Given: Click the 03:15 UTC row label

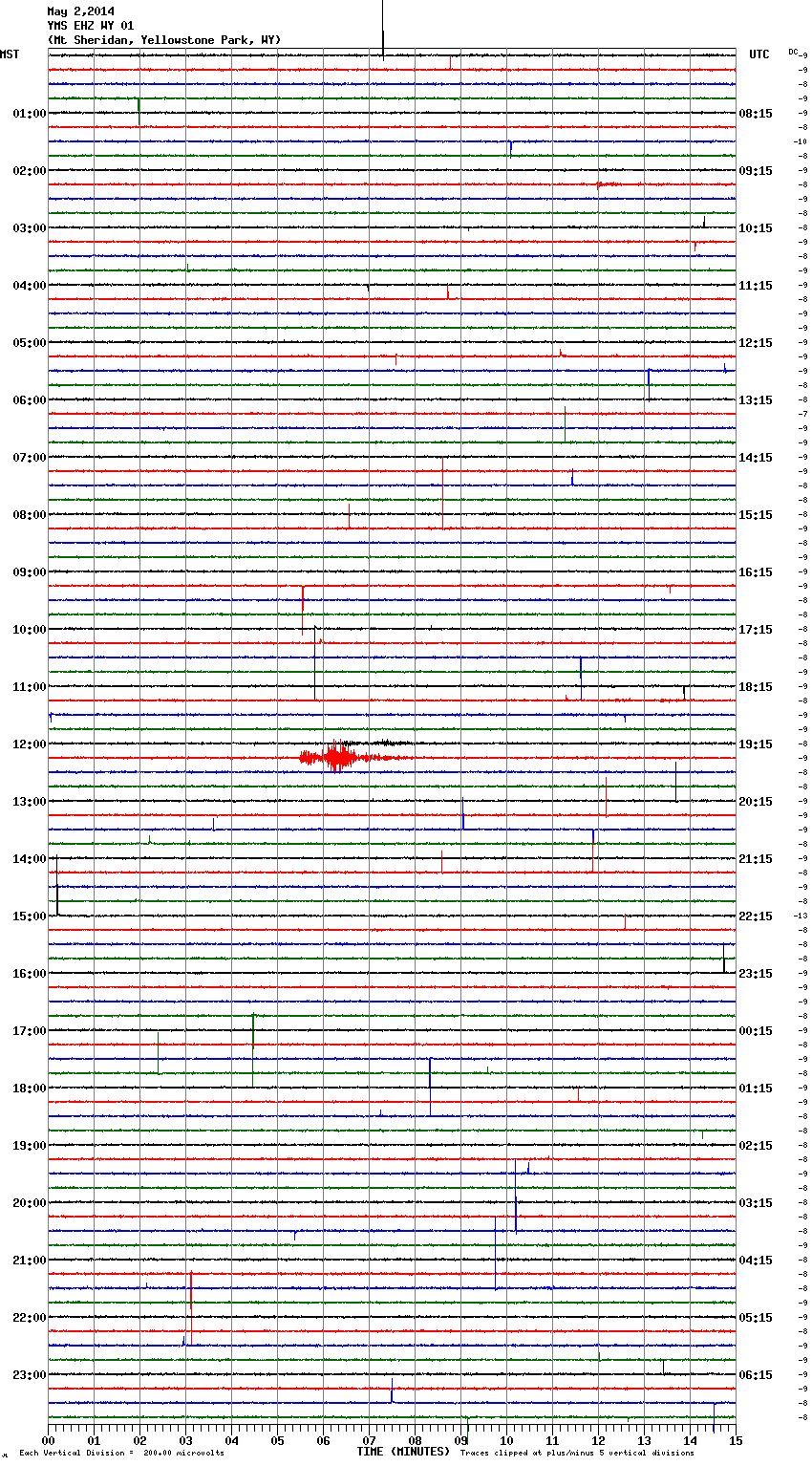Looking at the screenshot, I should pos(756,1203).
